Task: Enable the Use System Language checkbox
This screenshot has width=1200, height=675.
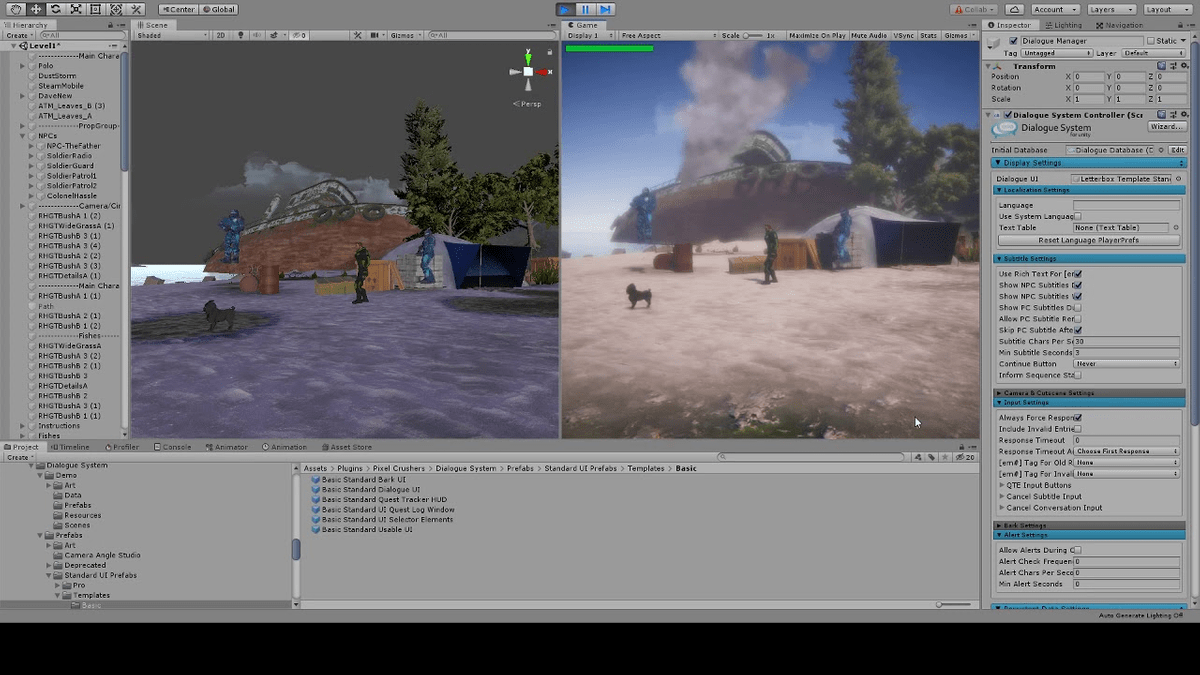Action: (1078, 216)
